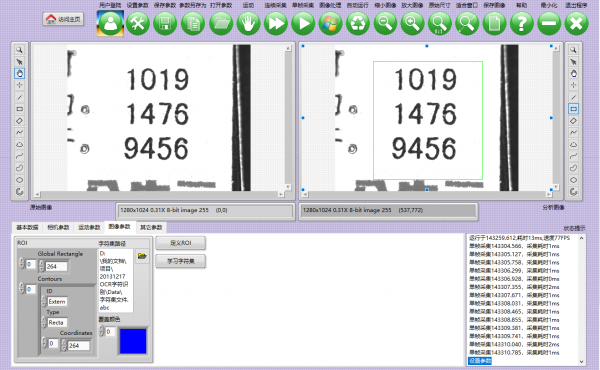Select line tool in left palette
Image resolution: width=600 pixels, height=370 pixels.
pyautogui.click(x=19, y=97)
